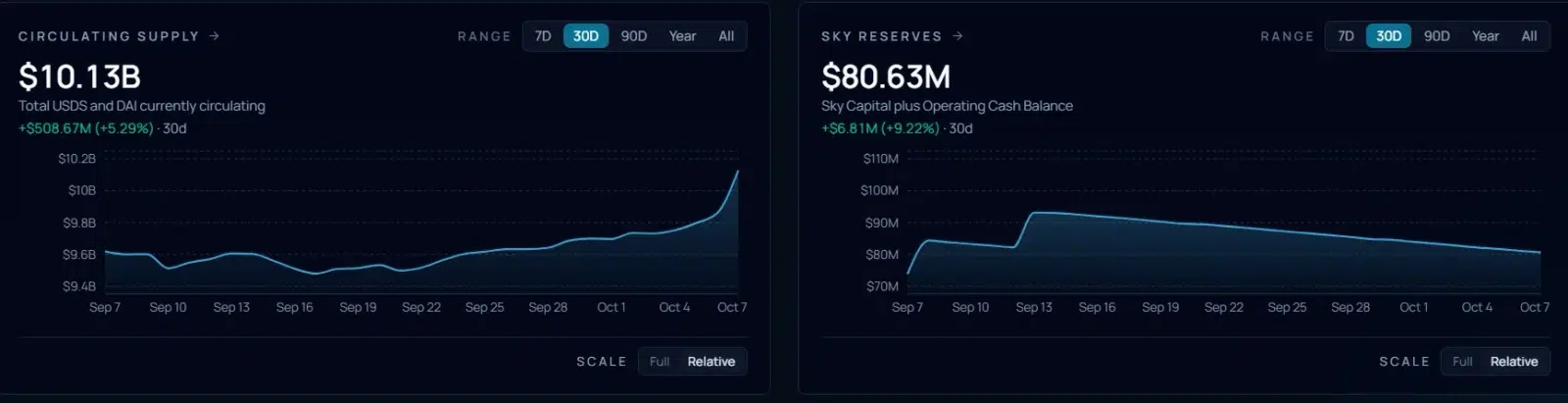Open Sky Reserves details arrow
This screenshot has height=403, width=1568.
coord(957,36)
